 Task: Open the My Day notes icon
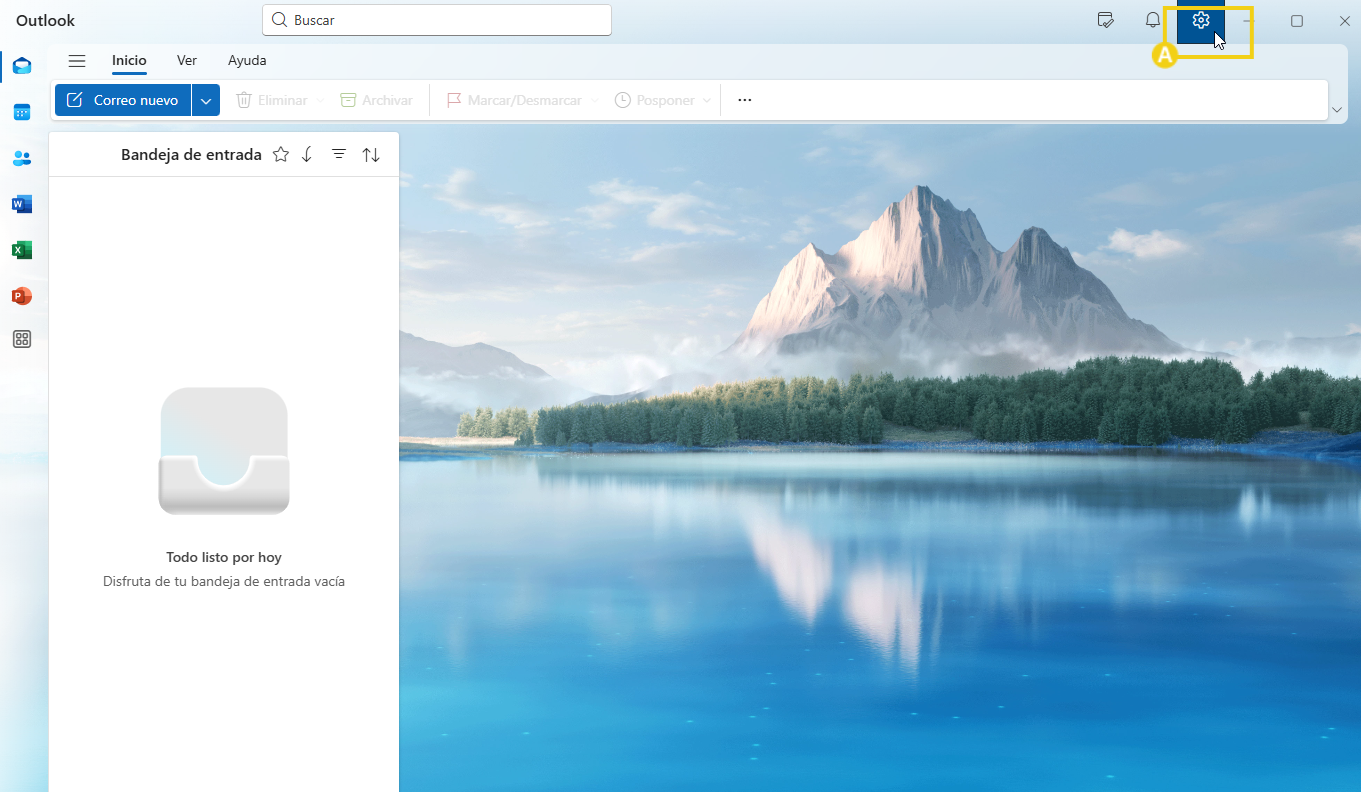click(x=1105, y=21)
